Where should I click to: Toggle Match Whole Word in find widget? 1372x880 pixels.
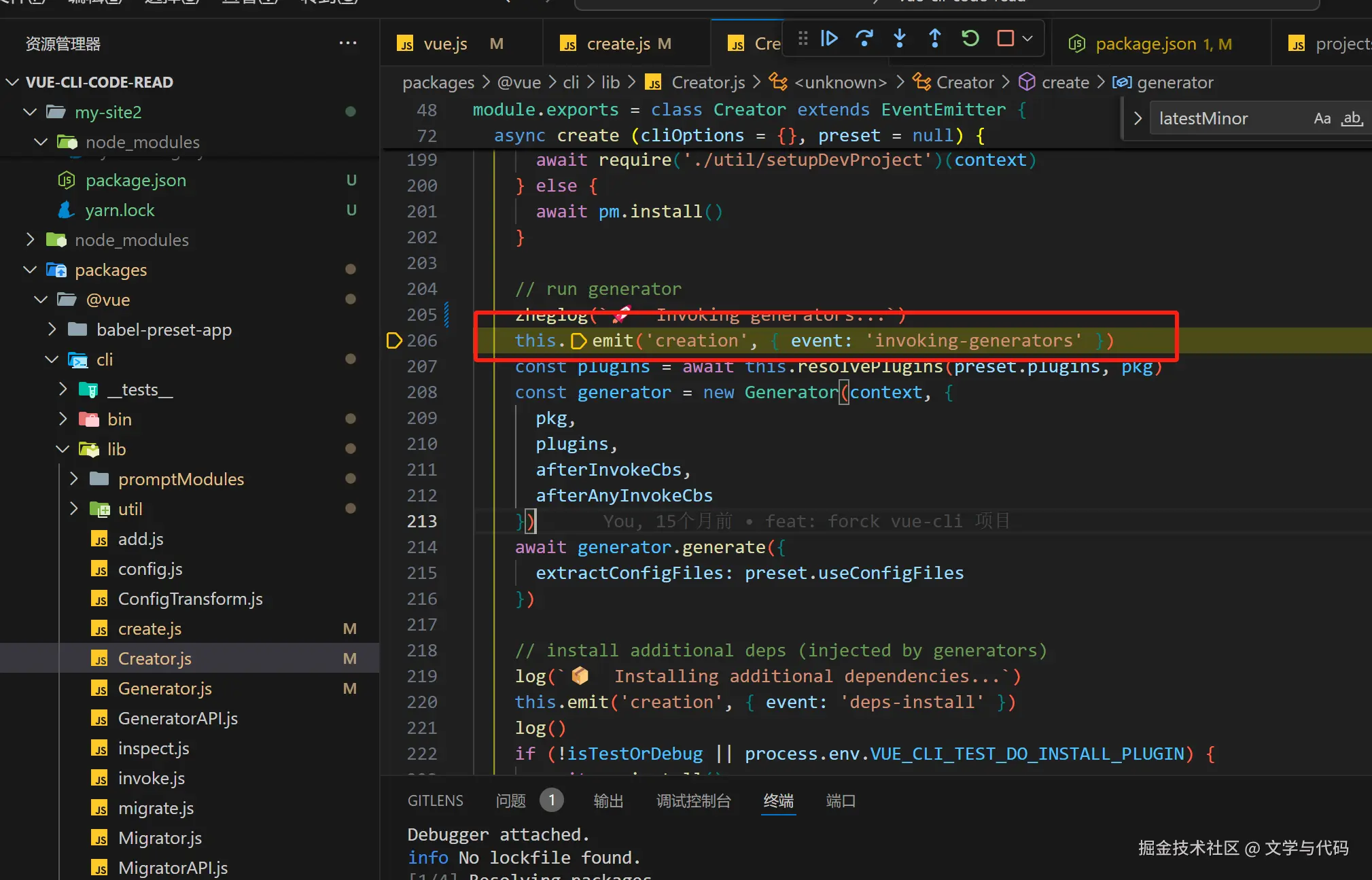[1352, 119]
